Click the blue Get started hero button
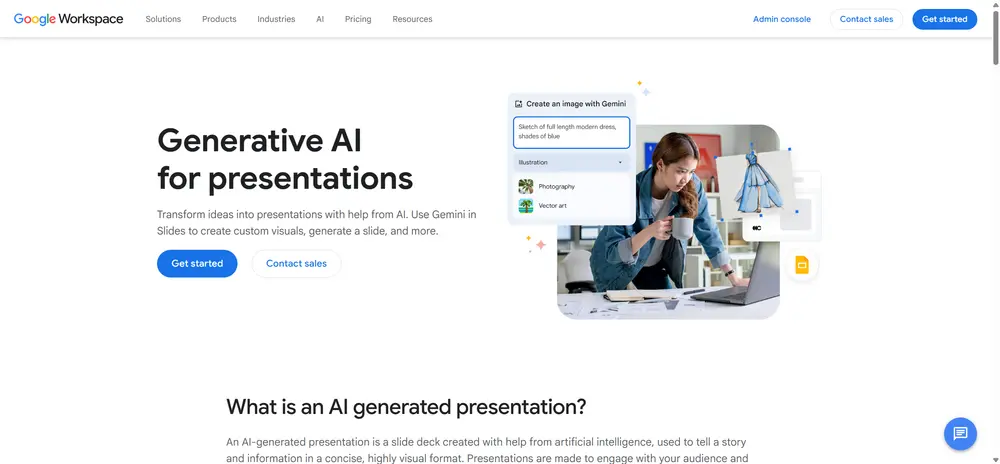This screenshot has height=464, width=1000. click(x=197, y=263)
